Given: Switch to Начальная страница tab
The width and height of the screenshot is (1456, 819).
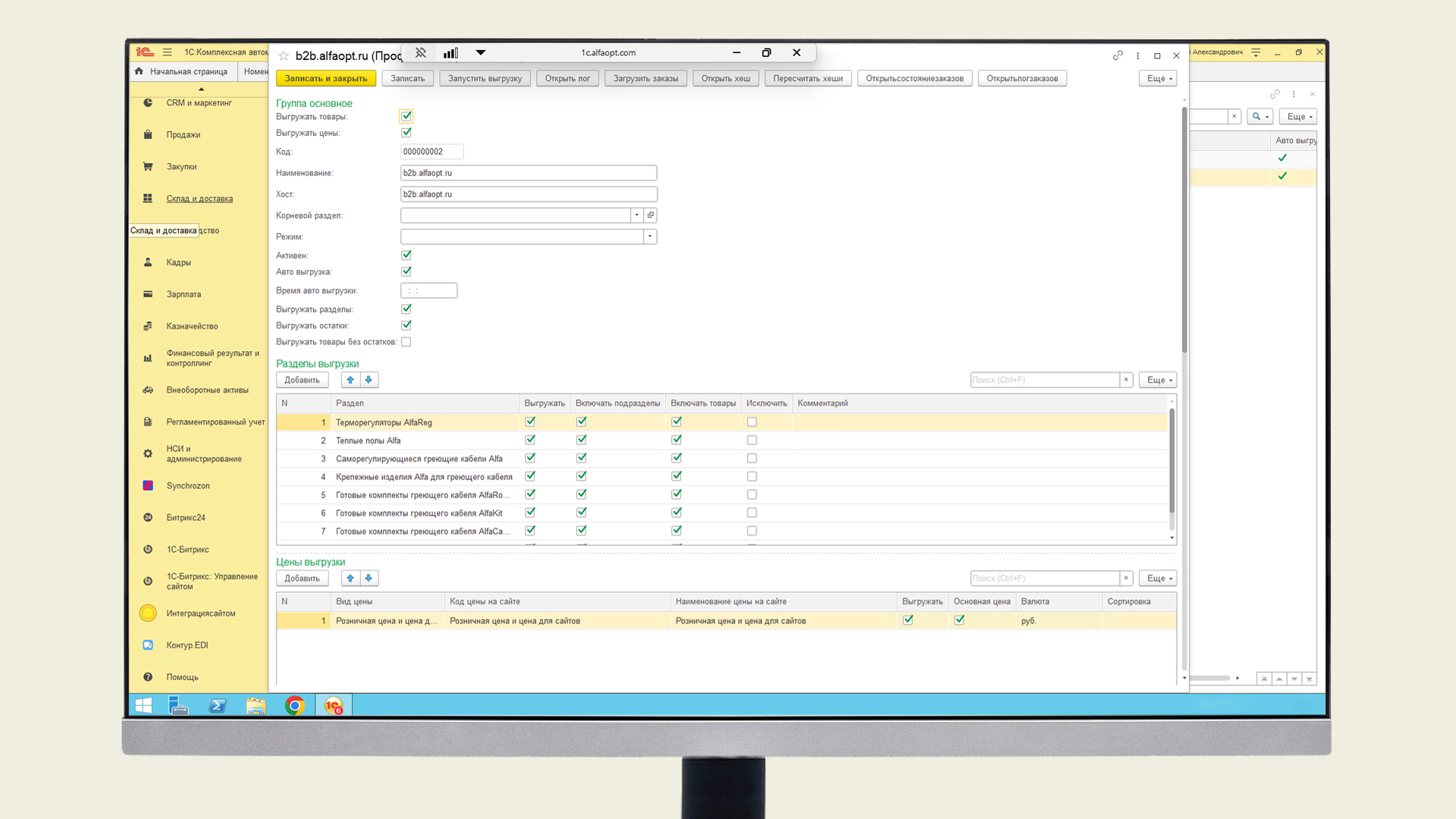Looking at the screenshot, I should pyautogui.click(x=183, y=71).
